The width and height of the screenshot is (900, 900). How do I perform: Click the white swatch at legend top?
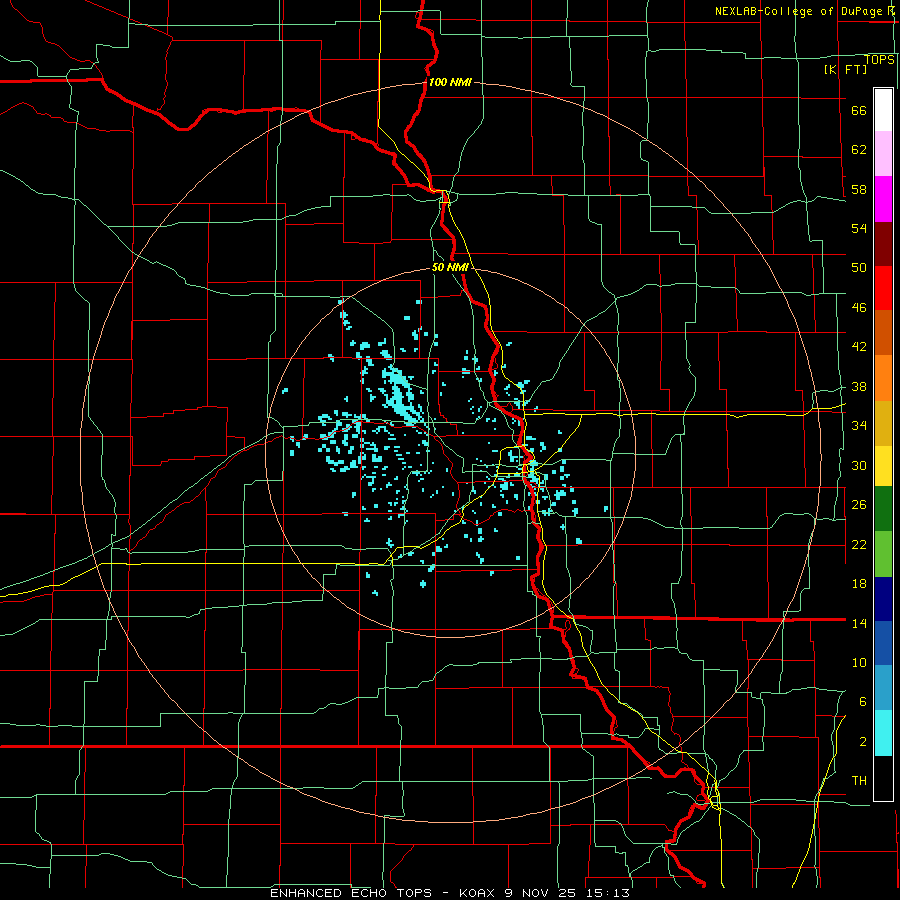point(883,110)
